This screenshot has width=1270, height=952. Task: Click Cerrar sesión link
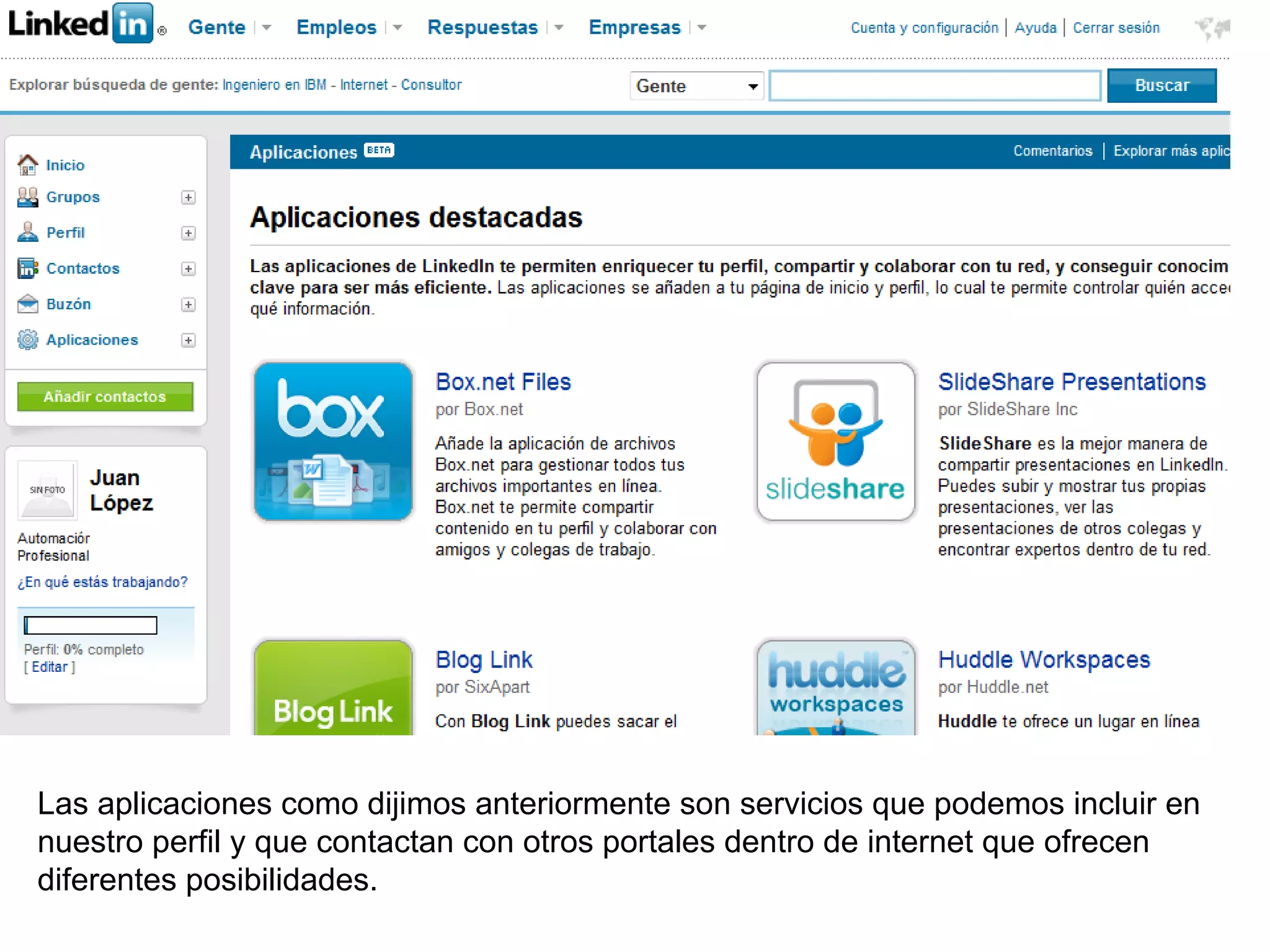(x=1116, y=28)
